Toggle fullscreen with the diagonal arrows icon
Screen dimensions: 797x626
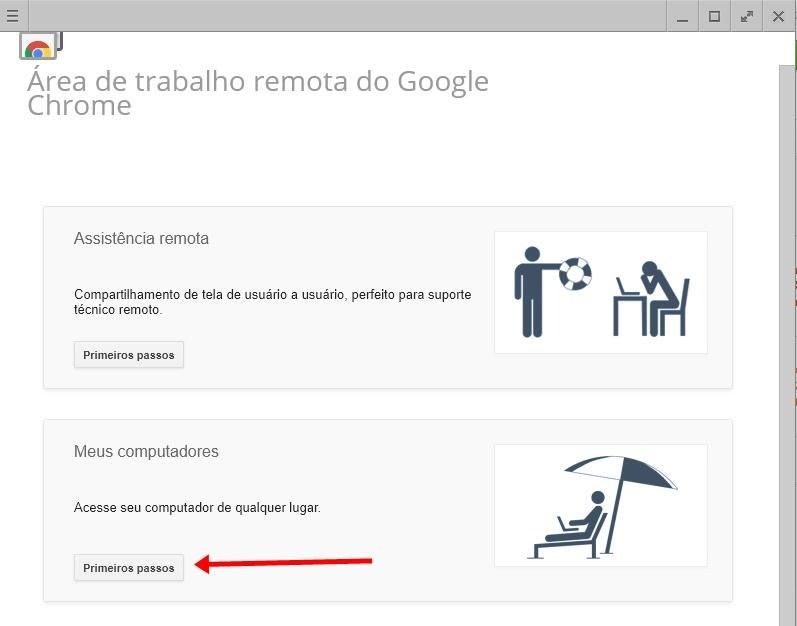click(746, 16)
